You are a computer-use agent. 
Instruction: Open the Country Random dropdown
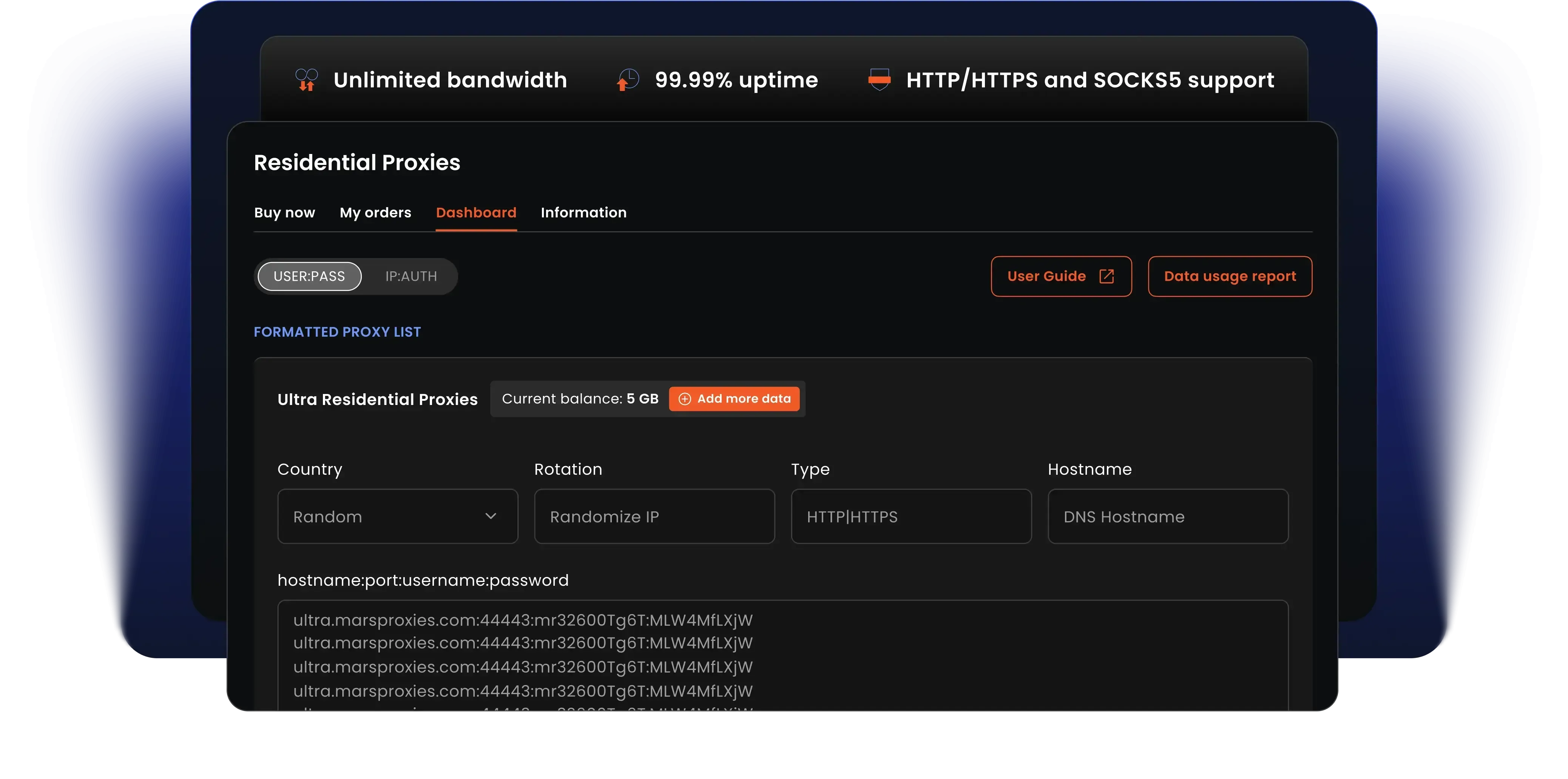pyautogui.click(x=398, y=516)
